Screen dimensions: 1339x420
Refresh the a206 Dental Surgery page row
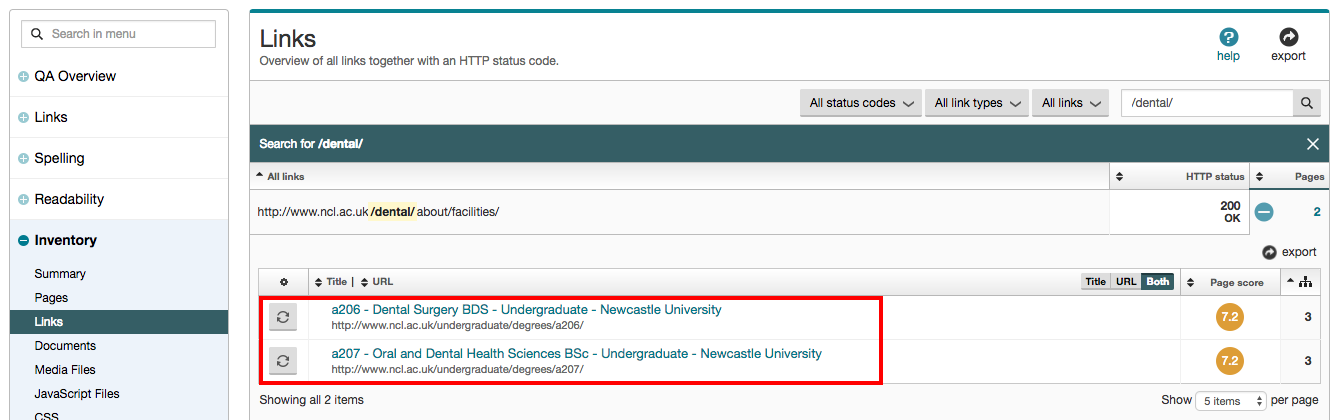point(283,317)
